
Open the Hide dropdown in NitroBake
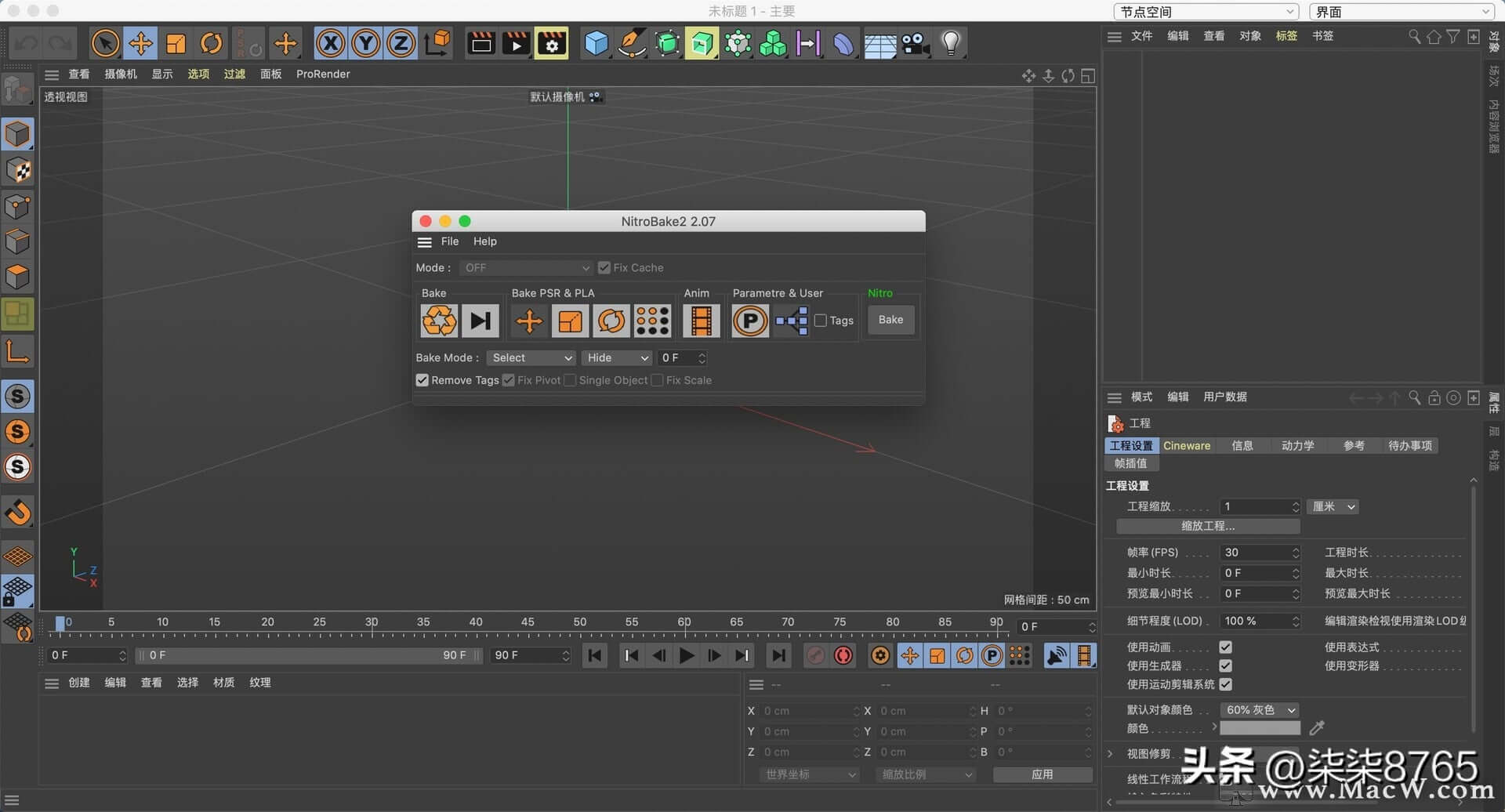617,357
